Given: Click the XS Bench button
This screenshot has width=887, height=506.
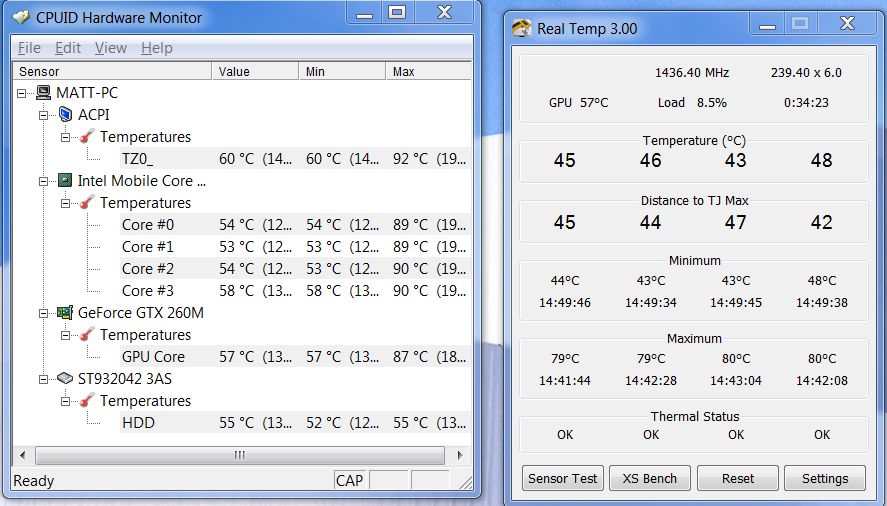Looking at the screenshot, I should coord(650,478).
